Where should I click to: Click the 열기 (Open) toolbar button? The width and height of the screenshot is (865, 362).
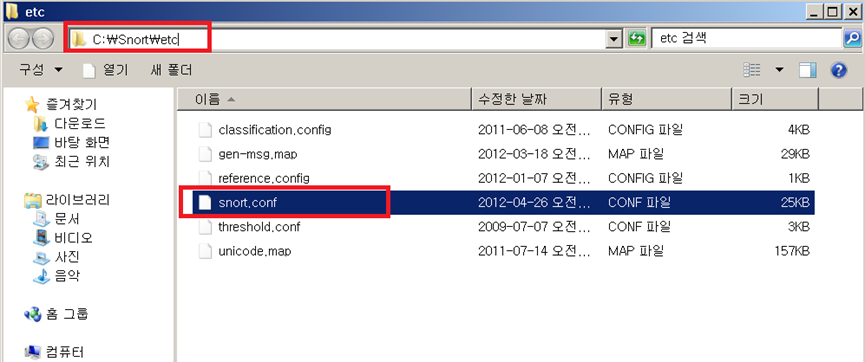(x=105, y=70)
